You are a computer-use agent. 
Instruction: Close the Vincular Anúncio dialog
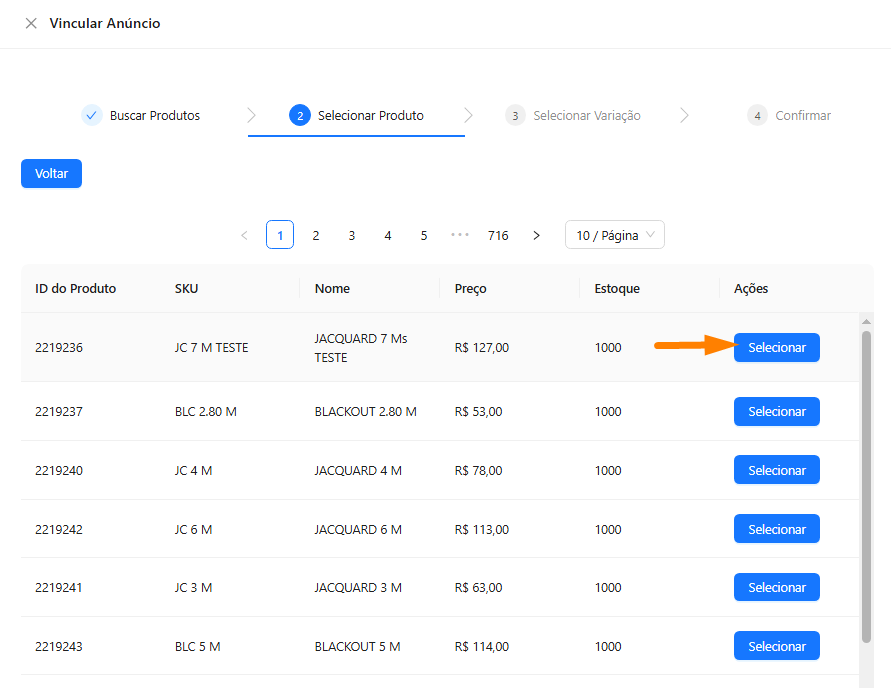(x=31, y=23)
